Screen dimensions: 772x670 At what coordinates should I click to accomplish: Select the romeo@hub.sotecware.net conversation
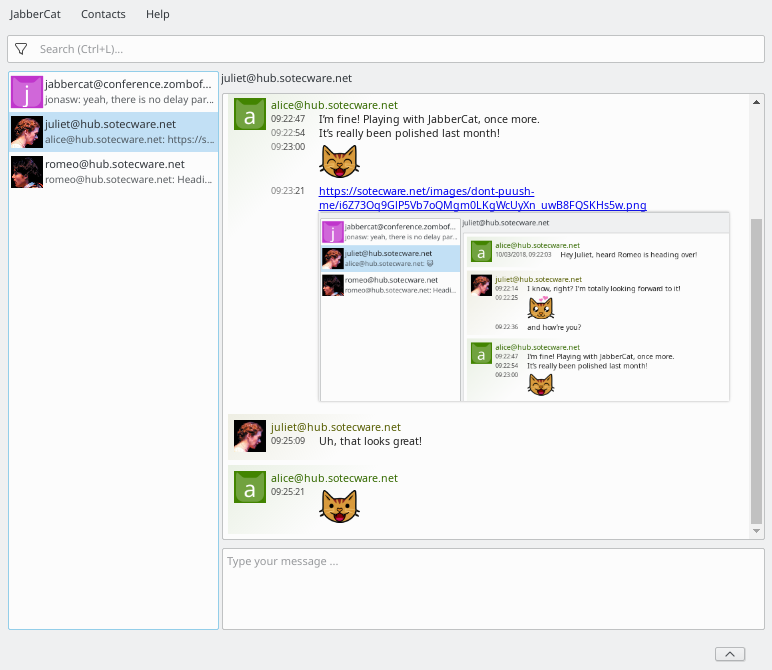[x=113, y=172]
